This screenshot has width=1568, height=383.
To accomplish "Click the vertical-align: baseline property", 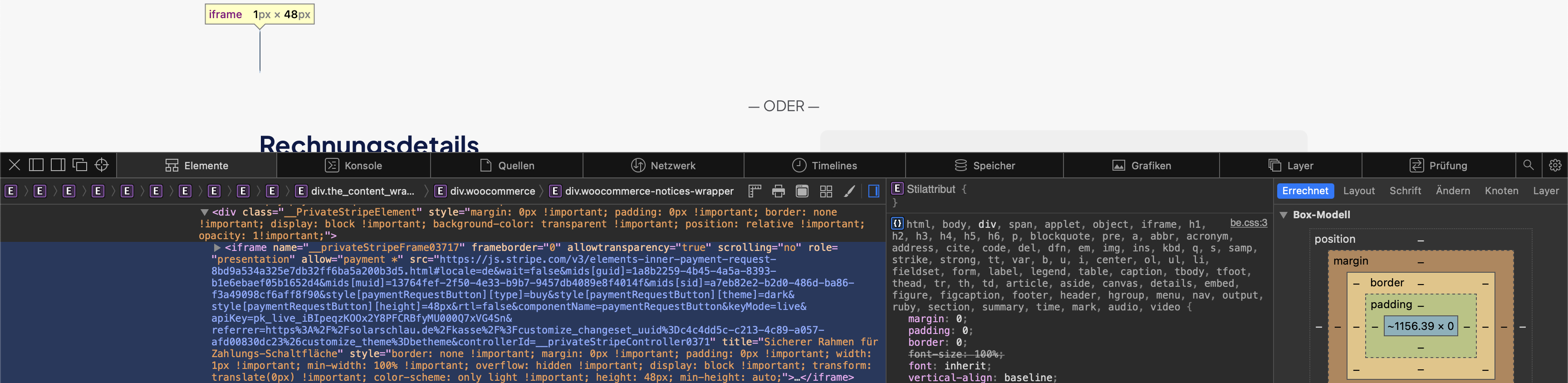I will pyautogui.click(x=982, y=378).
